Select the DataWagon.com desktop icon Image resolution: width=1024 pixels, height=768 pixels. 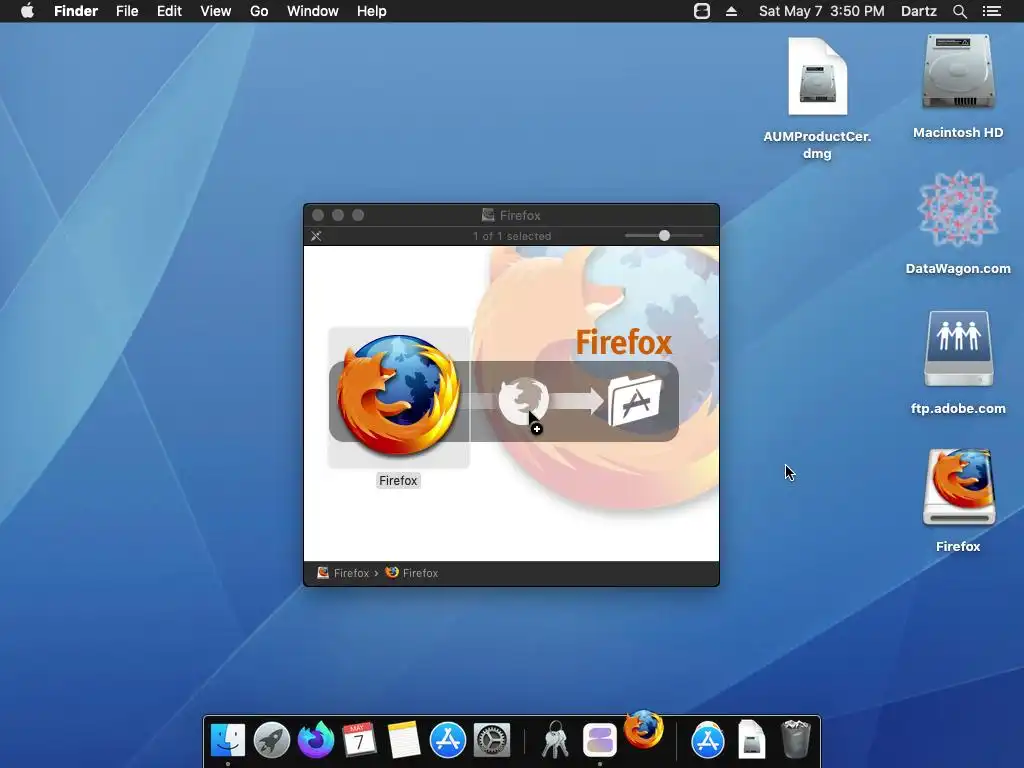tap(958, 209)
